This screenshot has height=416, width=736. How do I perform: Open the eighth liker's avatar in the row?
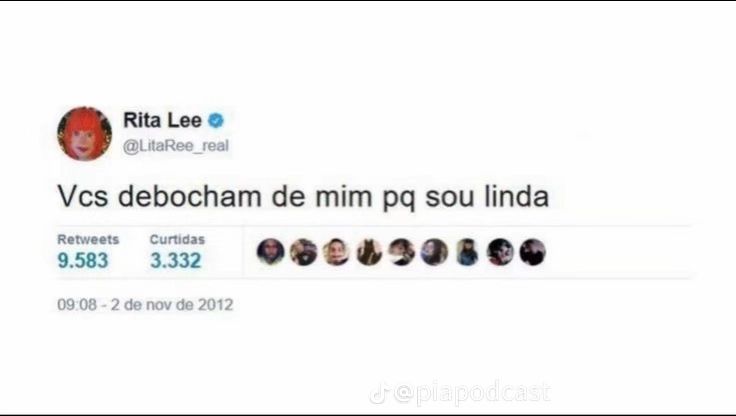click(x=500, y=252)
